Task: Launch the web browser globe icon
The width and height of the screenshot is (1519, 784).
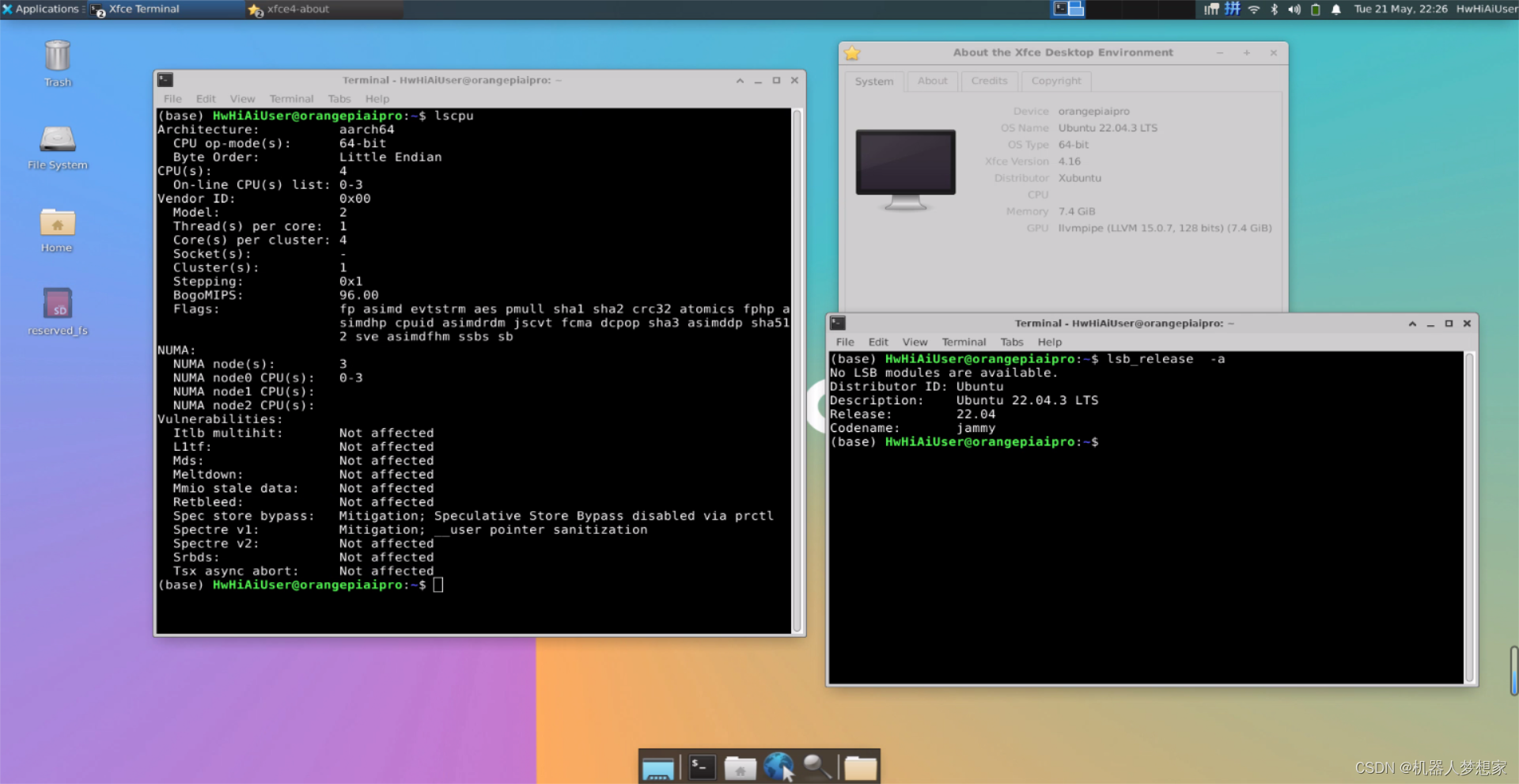Action: click(x=778, y=767)
